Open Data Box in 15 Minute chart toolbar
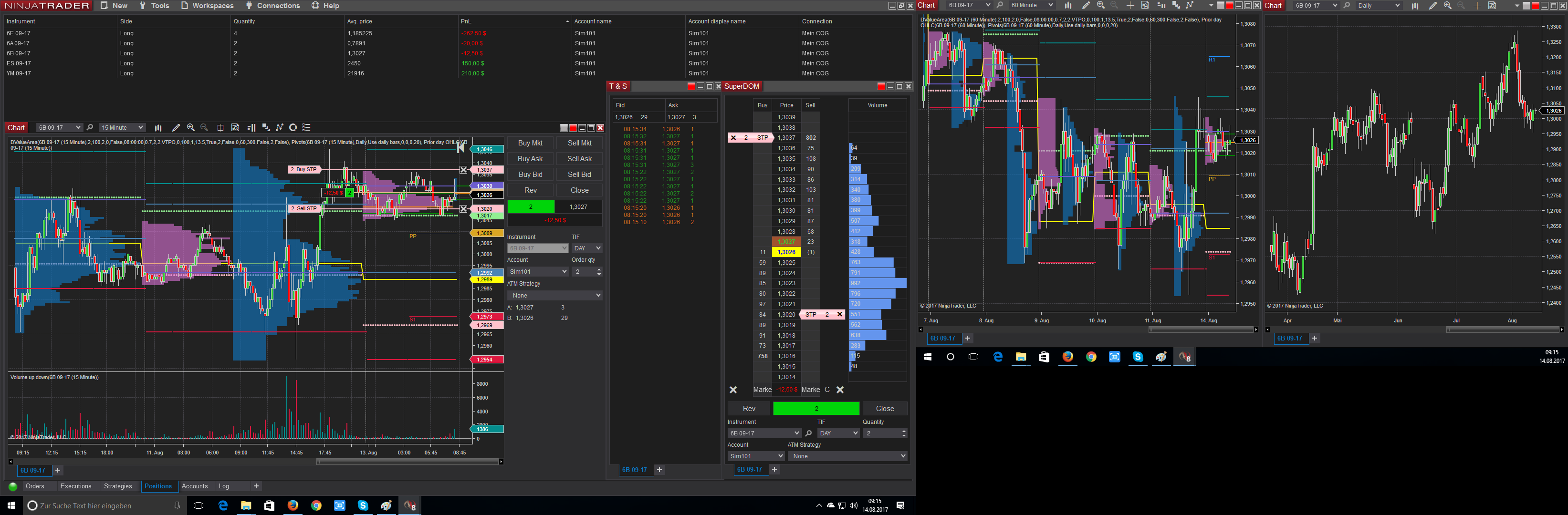Image resolution: width=1568 pixels, height=515 pixels. [x=235, y=128]
